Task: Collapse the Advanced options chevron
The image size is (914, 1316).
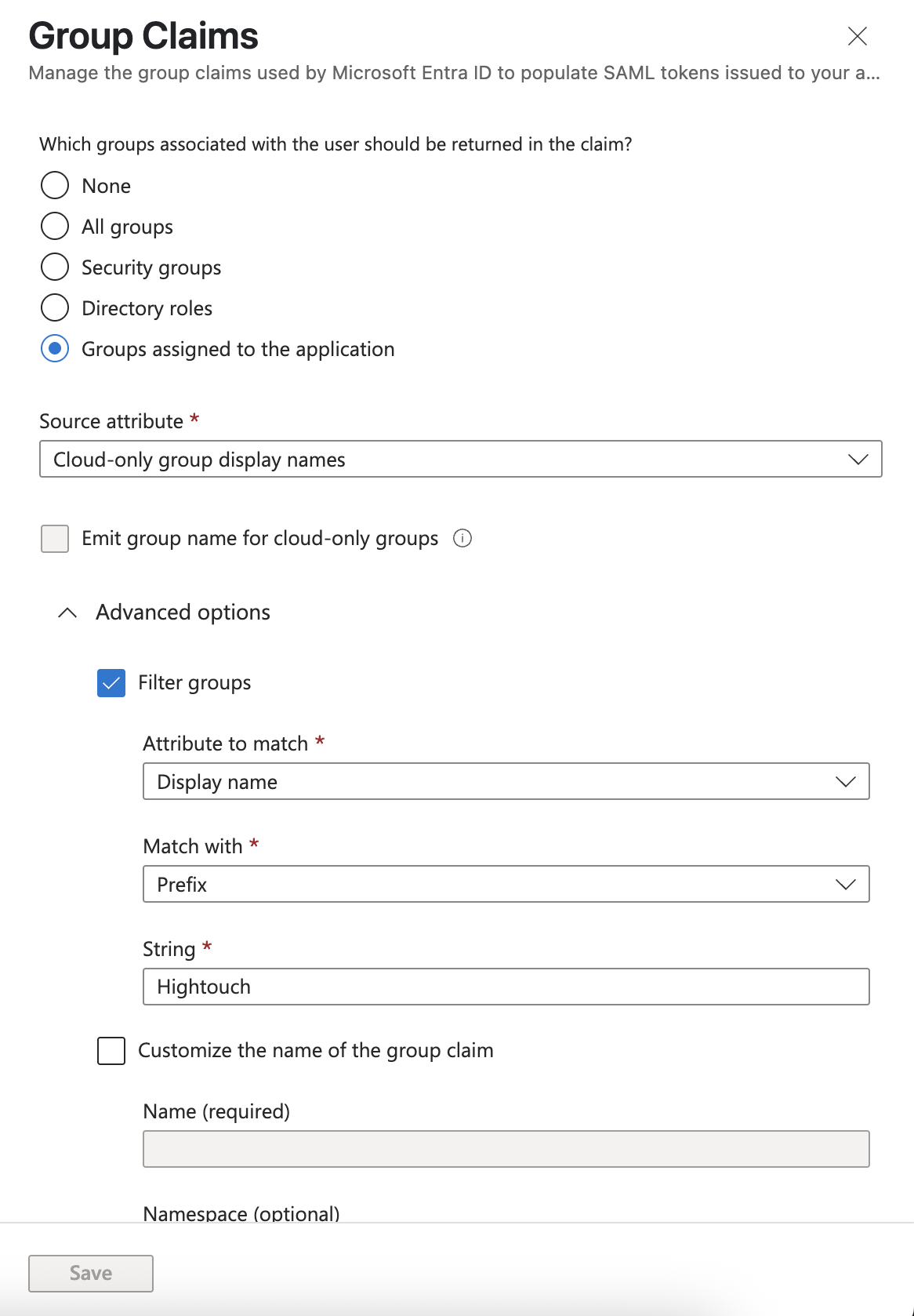Action: tap(68, 613)
